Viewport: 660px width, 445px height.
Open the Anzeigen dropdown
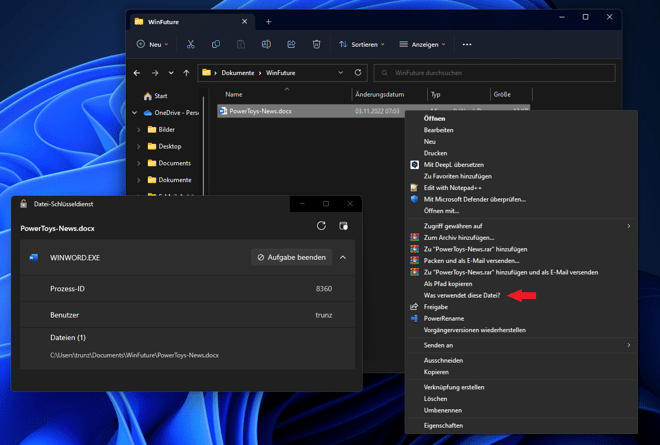tap(423, 44)
